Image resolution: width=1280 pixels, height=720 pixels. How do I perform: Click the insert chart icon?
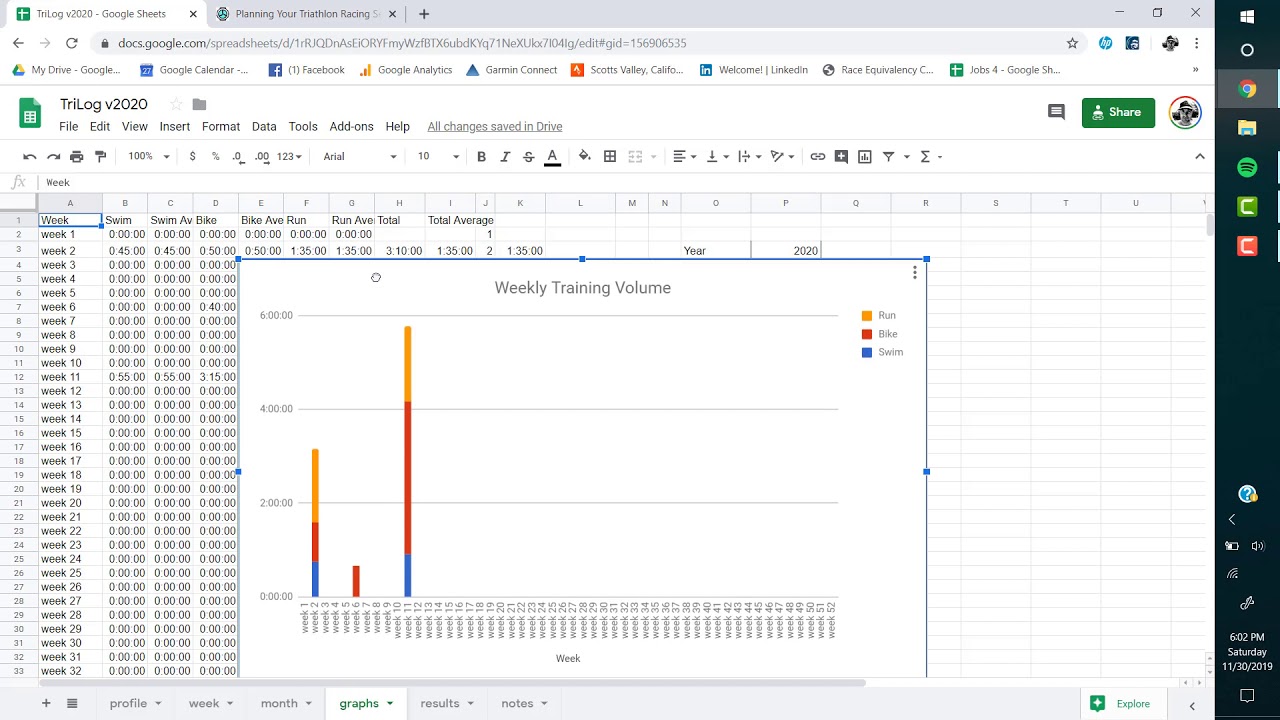pyautogui.click(x=865, y=156)
